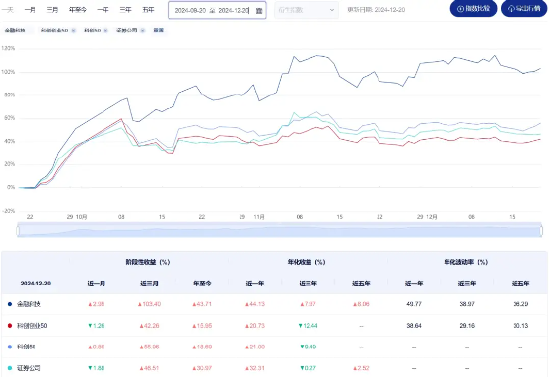Click the 指数比较 button
Screen dimensions: 550x379
point(473,8)
